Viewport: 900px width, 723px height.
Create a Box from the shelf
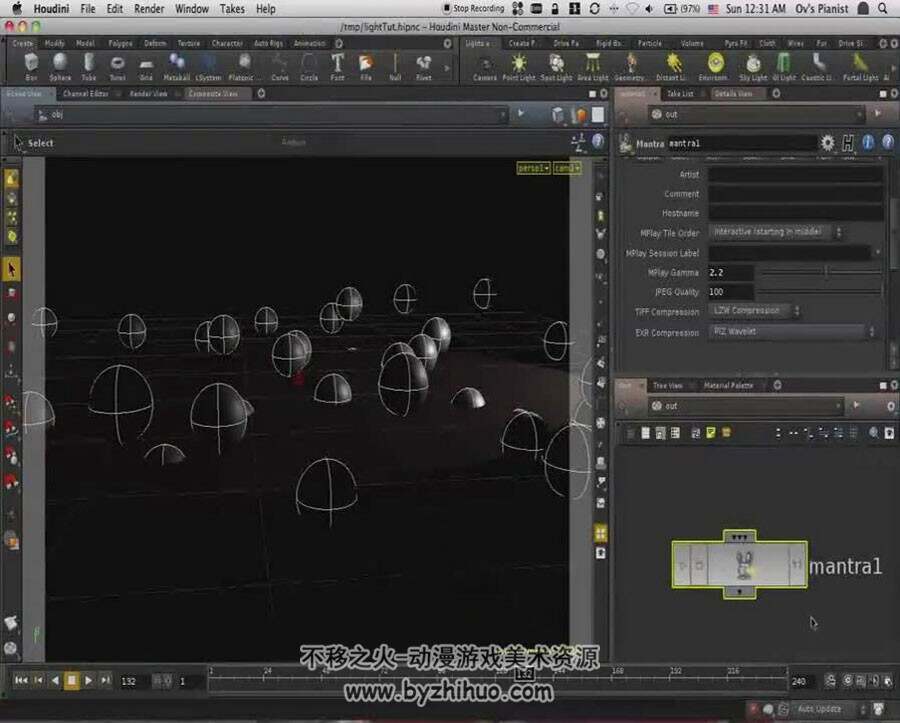click(31, 67)
